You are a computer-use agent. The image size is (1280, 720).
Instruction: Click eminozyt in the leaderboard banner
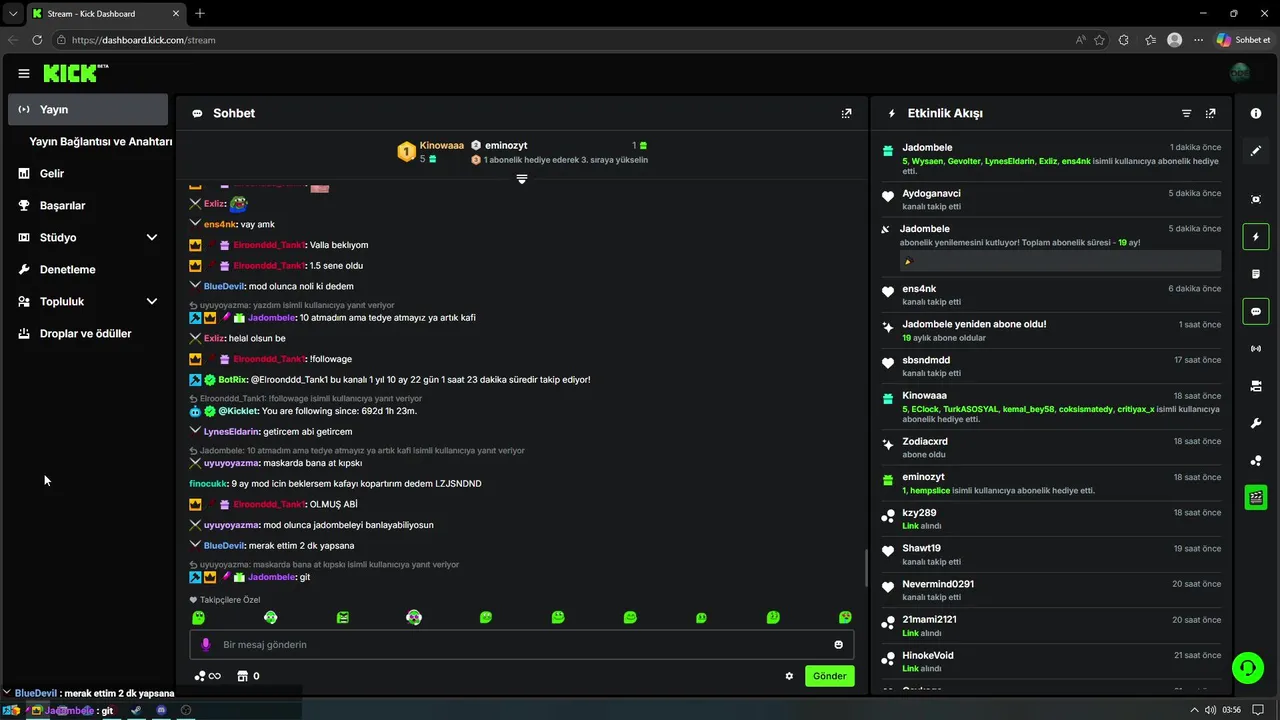click(506, 145)
